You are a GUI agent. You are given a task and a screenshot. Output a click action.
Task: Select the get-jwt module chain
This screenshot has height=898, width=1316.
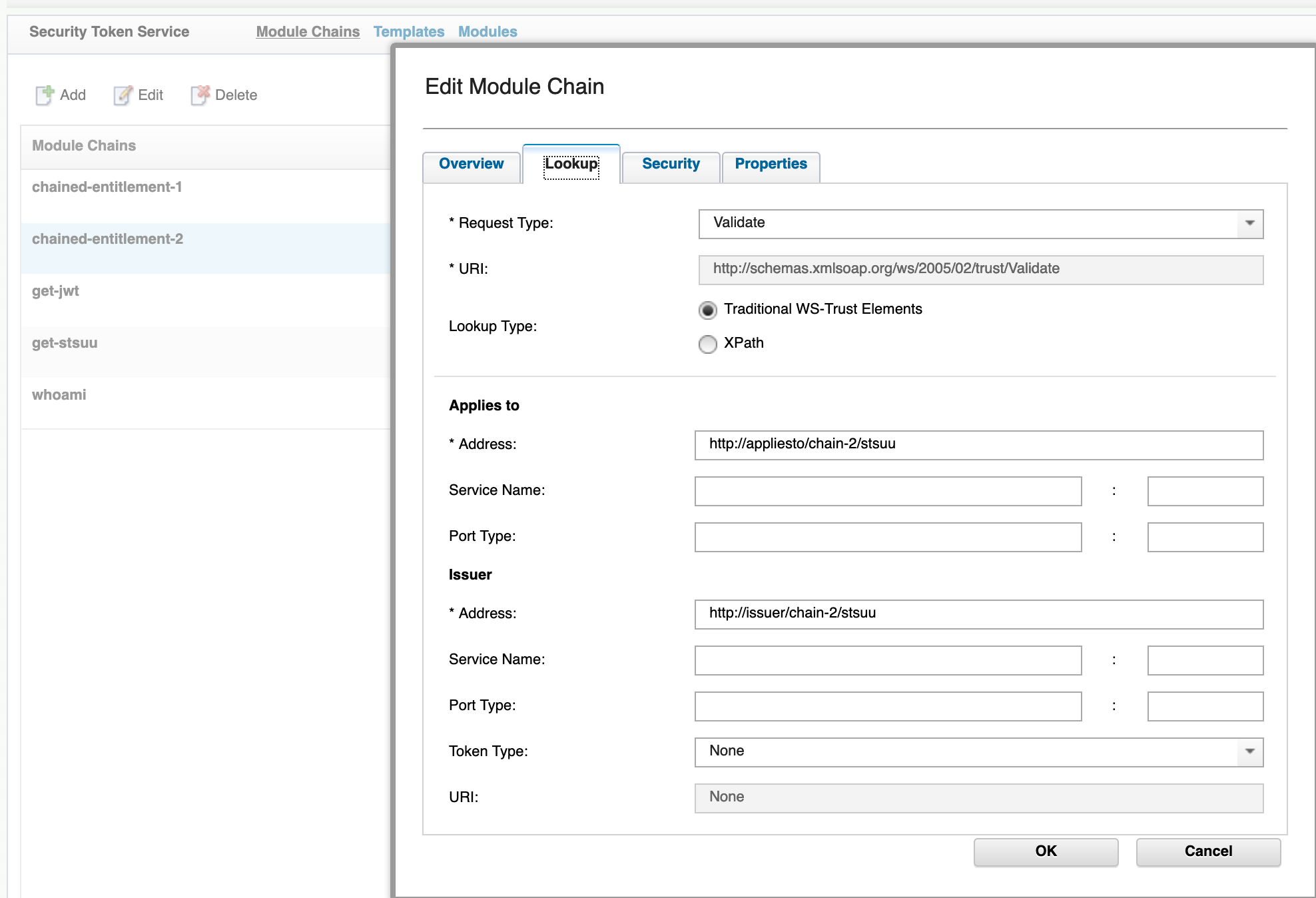[55, 291]
